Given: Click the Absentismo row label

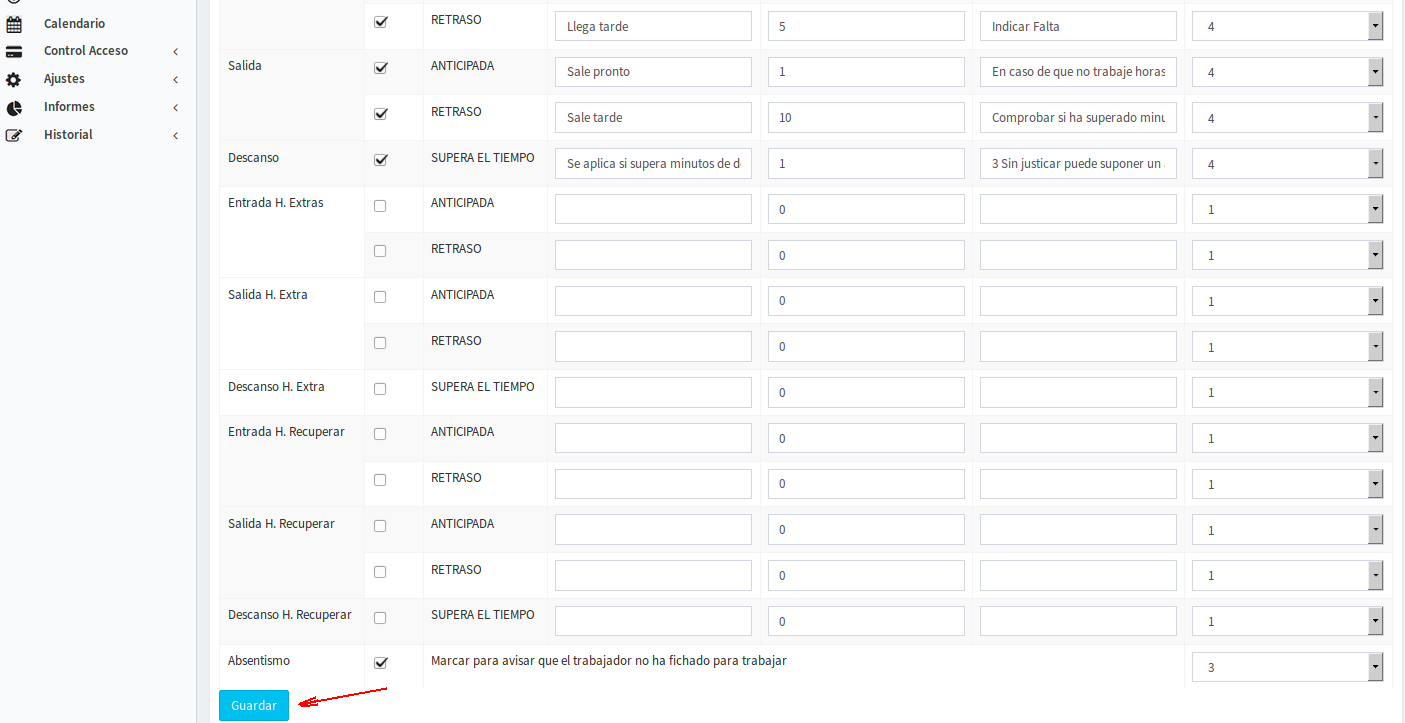Looking at the screenshot, I should tap(259, 661).
